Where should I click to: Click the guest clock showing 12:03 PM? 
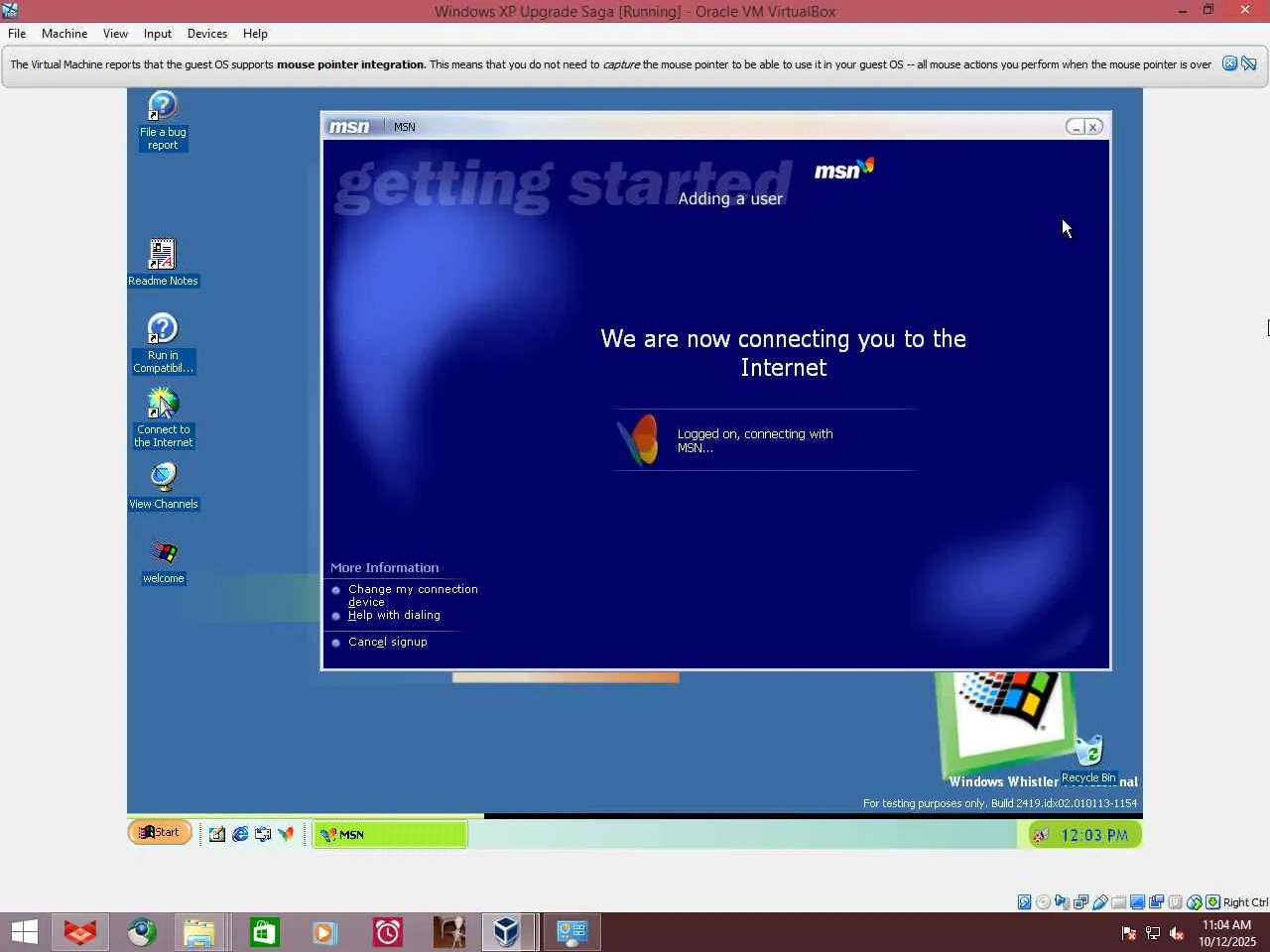click(1093, 835)
